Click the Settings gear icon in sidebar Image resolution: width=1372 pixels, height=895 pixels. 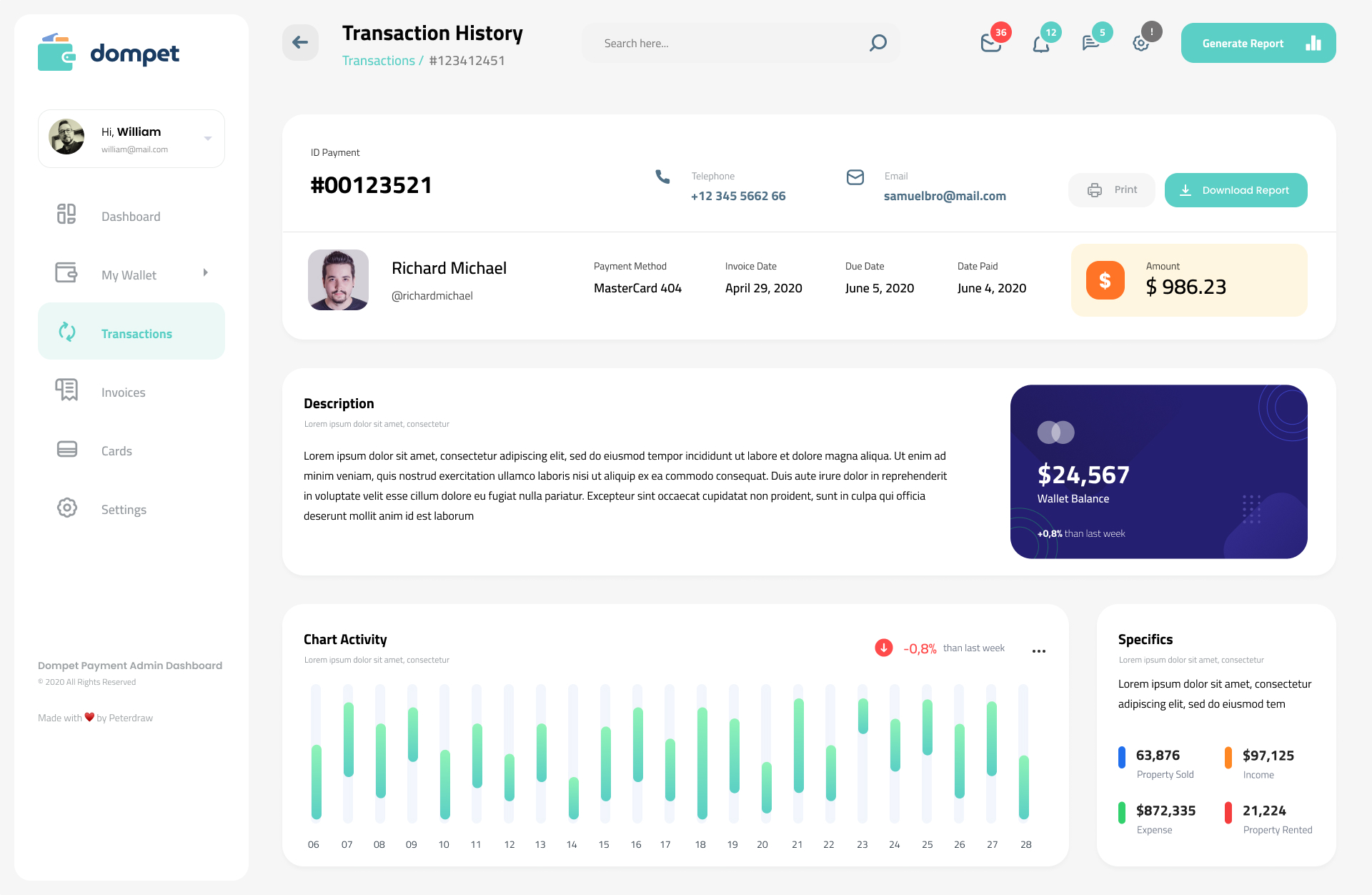click(66, 508)
